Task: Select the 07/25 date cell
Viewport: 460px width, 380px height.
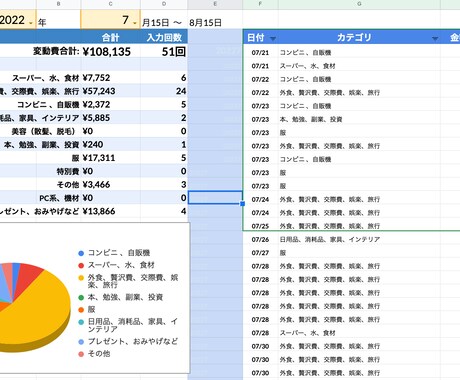Action: 260,226
